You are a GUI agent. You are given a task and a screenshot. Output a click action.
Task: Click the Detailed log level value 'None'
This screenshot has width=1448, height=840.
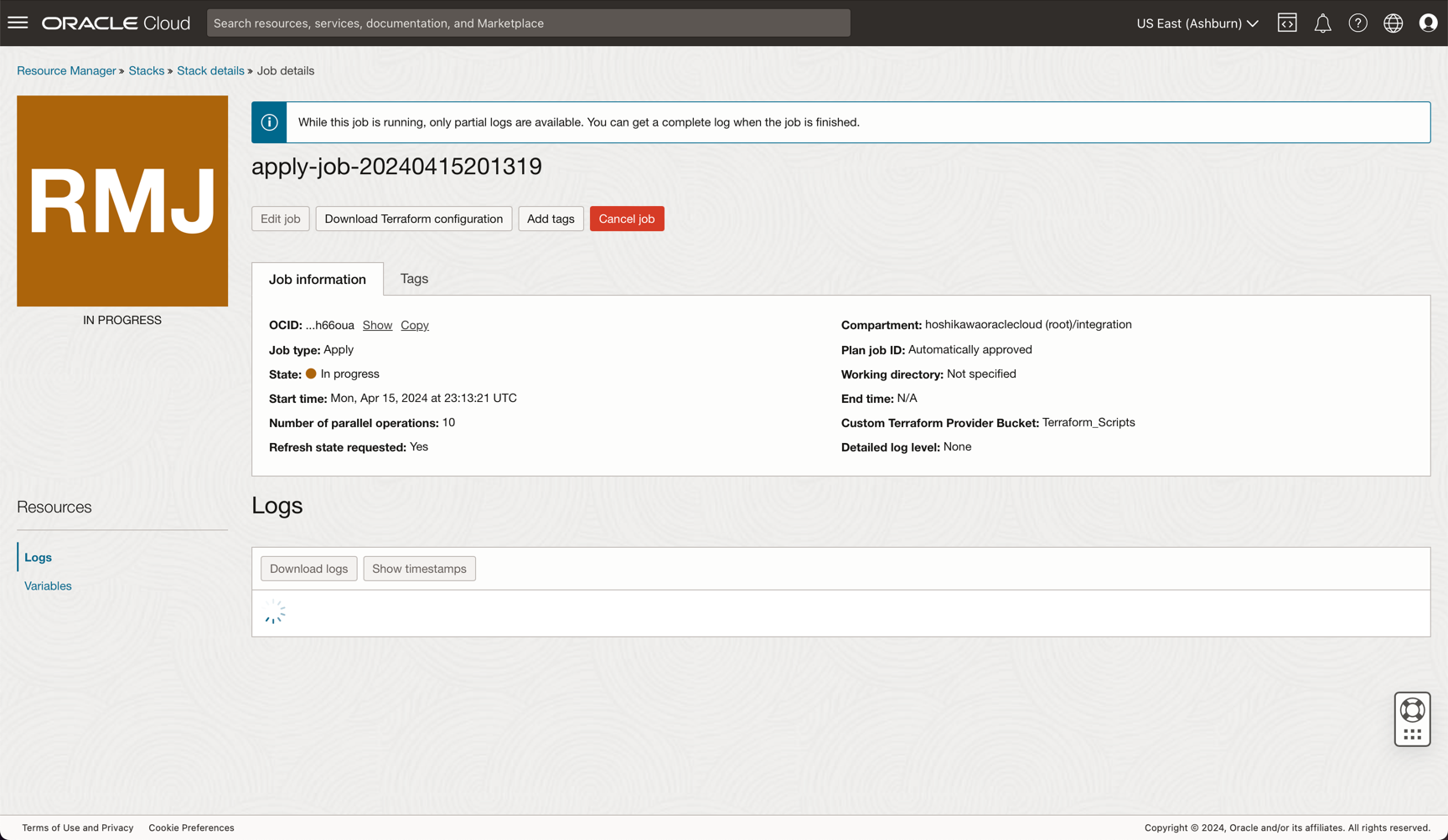(958, 446)
